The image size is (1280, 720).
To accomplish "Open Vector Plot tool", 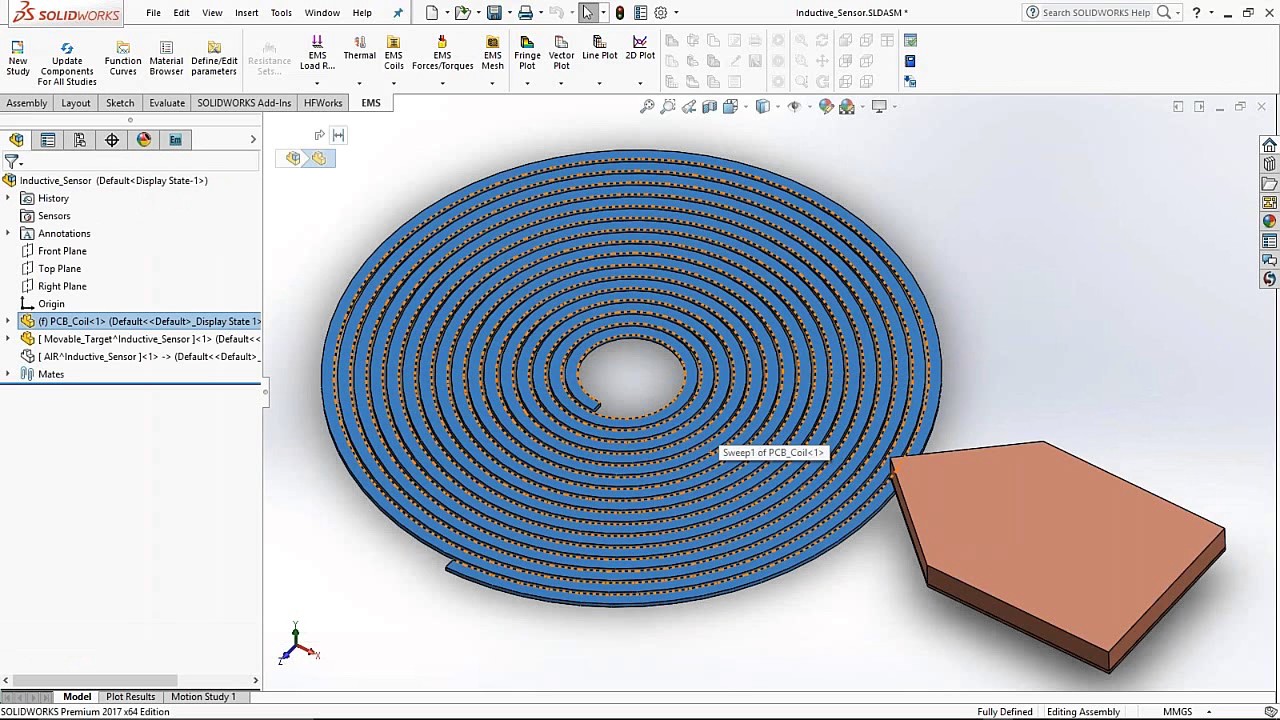I will click(561, 54).
